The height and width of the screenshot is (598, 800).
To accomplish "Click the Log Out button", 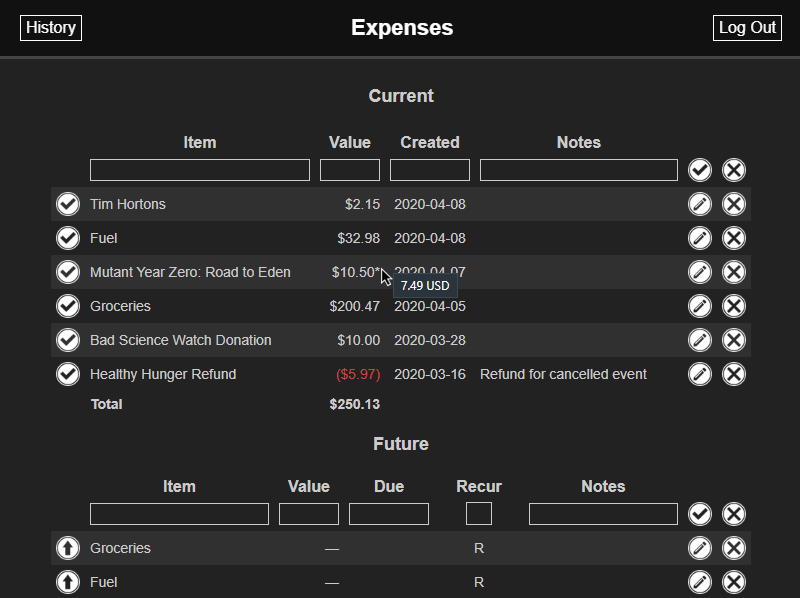I will (x=747, y=28).
